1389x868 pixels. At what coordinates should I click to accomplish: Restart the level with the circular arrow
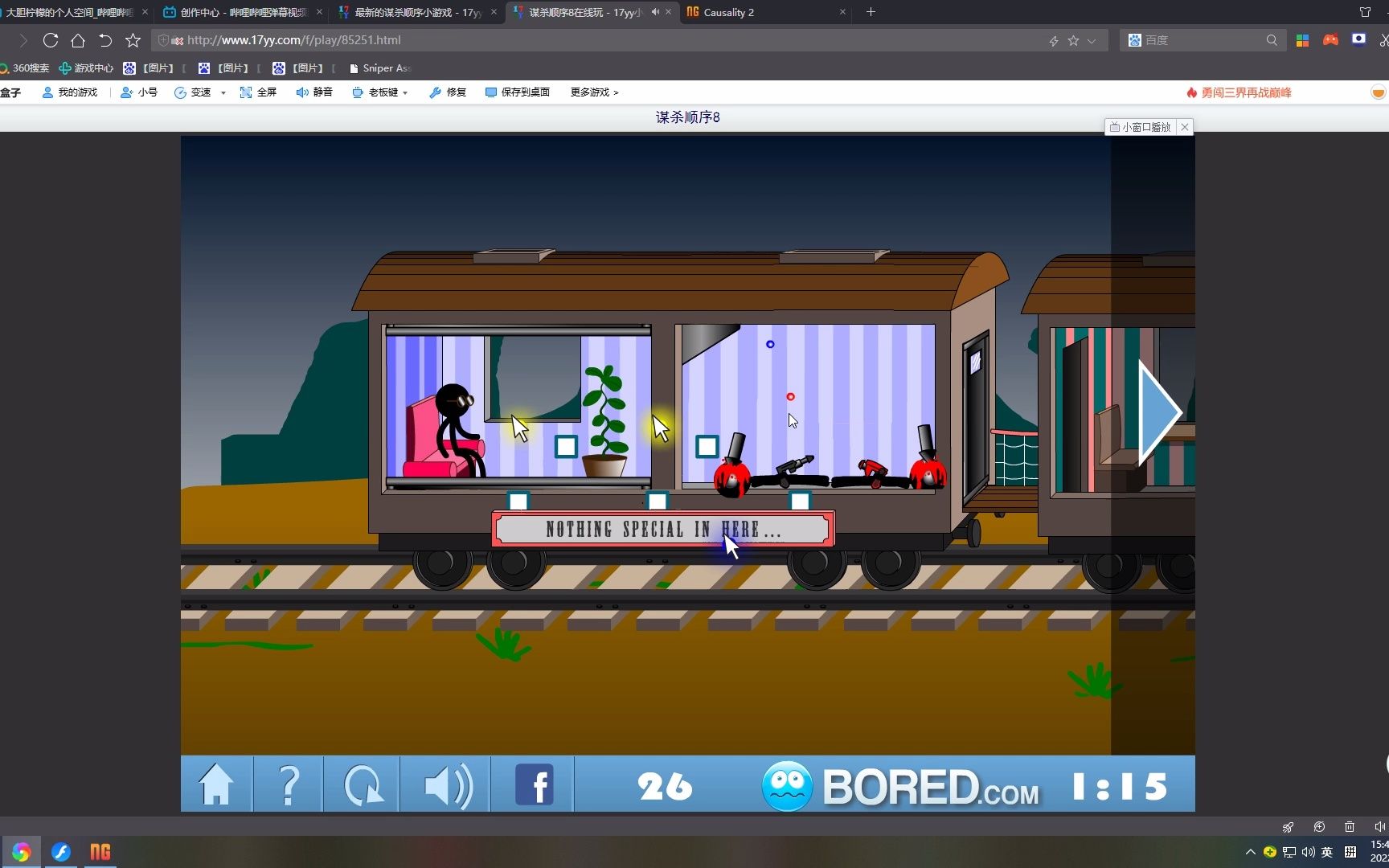[363, 784]
